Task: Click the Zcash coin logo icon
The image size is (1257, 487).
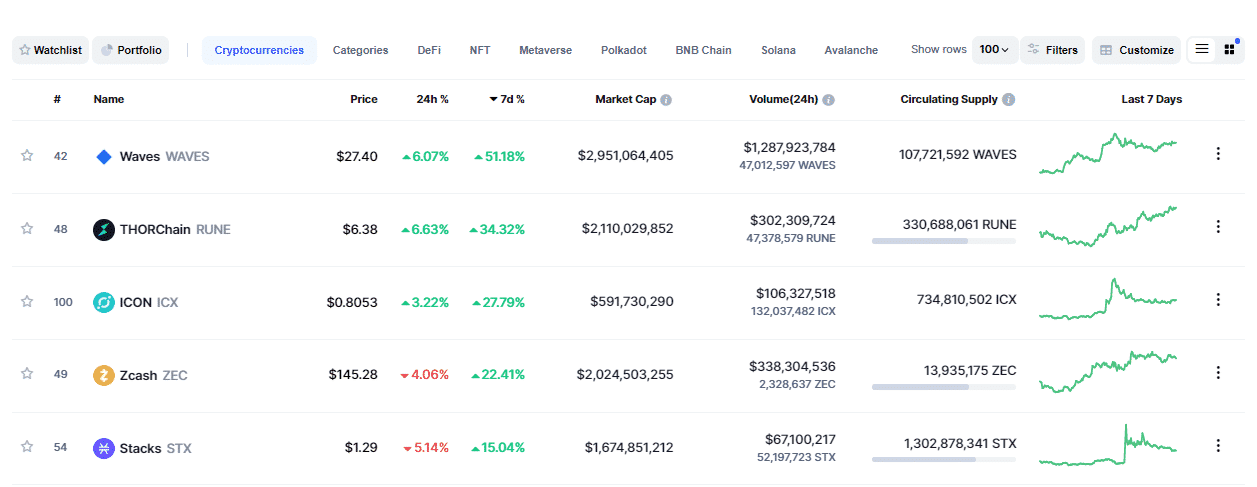Action: (103, 375)
